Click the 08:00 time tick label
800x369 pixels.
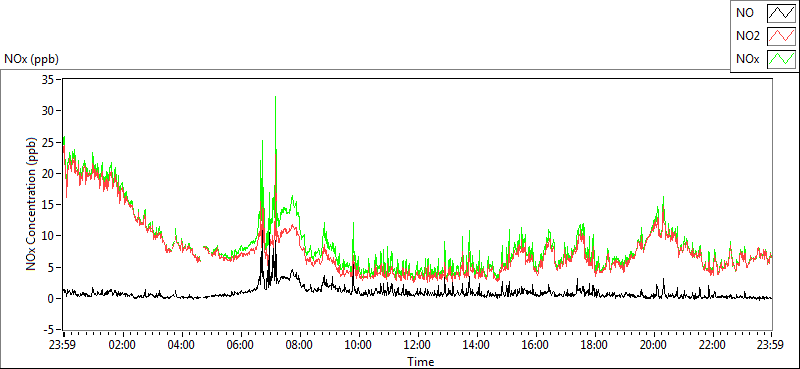(x=300, y=344)
